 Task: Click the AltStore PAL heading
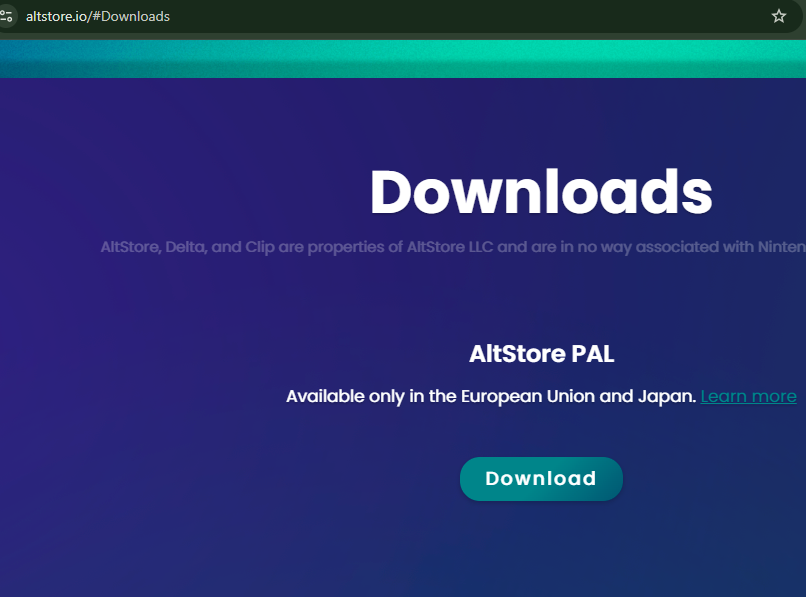(x=541, y=354)
